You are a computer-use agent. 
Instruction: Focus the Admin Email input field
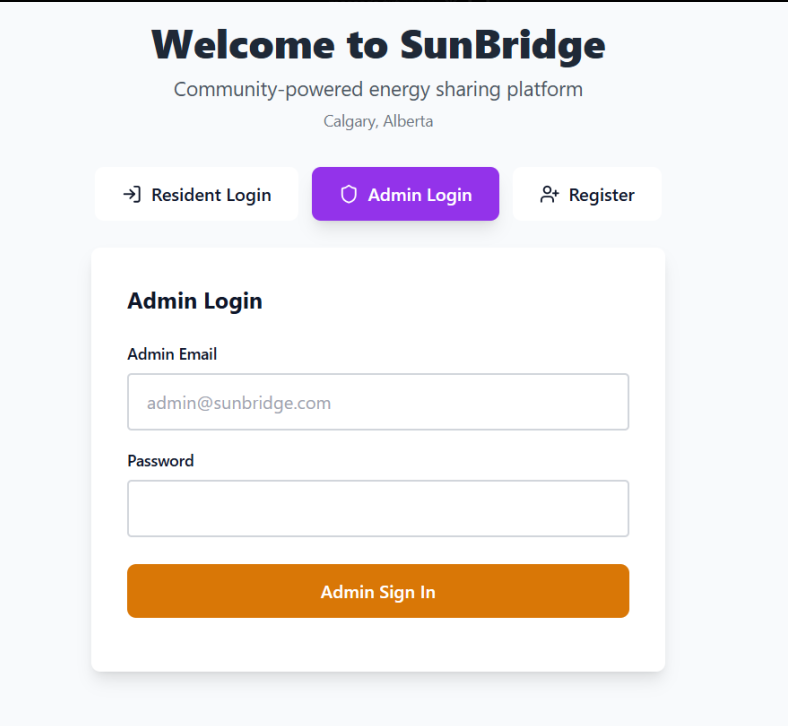coord(378,403)
